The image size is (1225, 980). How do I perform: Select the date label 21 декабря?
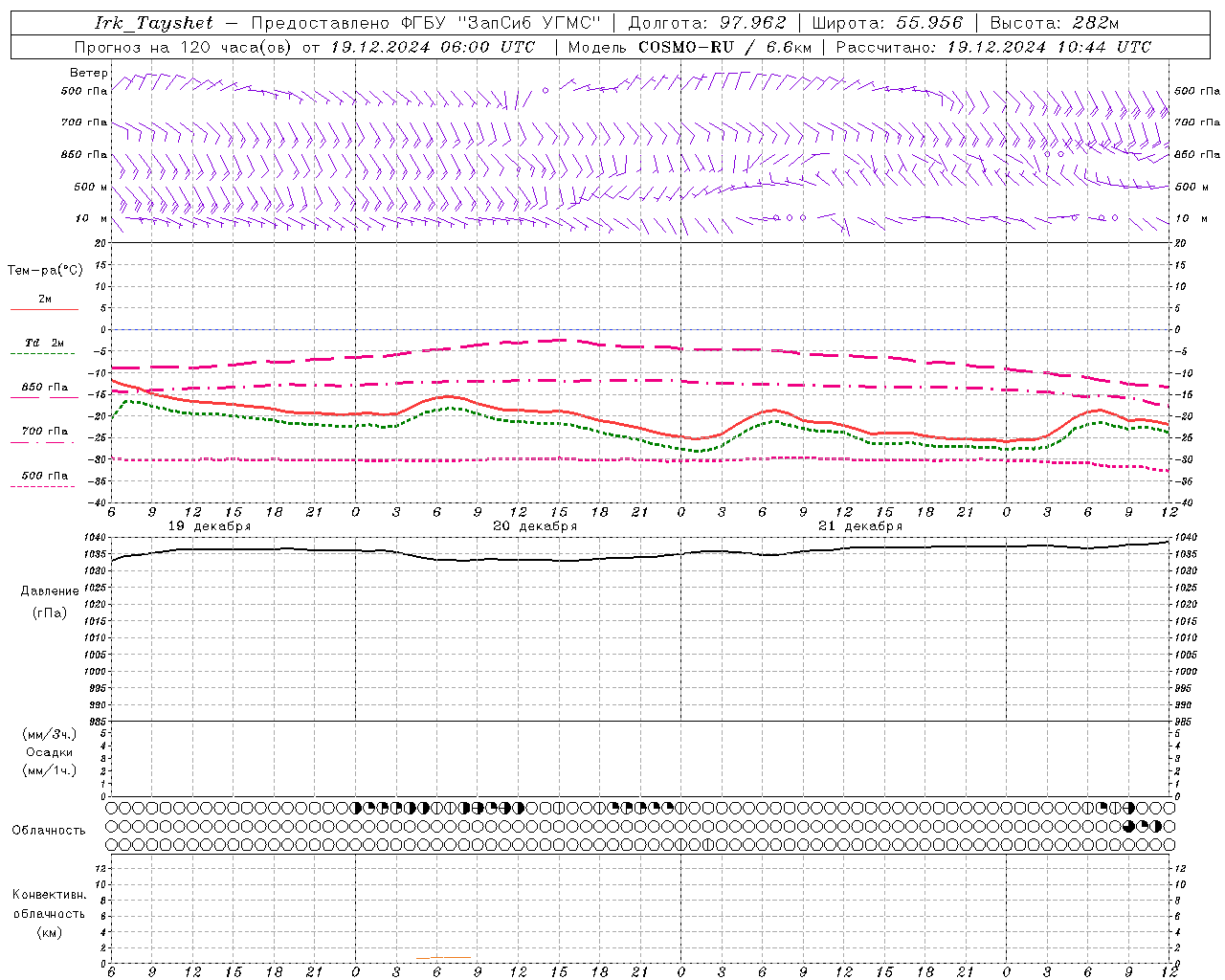[x=860, y=526]
